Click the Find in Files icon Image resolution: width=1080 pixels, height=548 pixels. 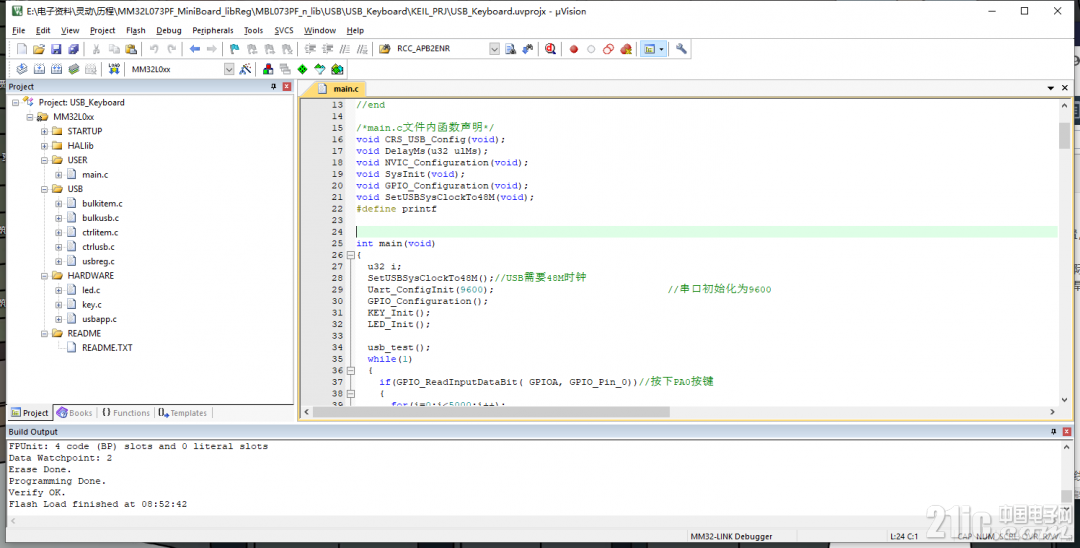point(385,49)
